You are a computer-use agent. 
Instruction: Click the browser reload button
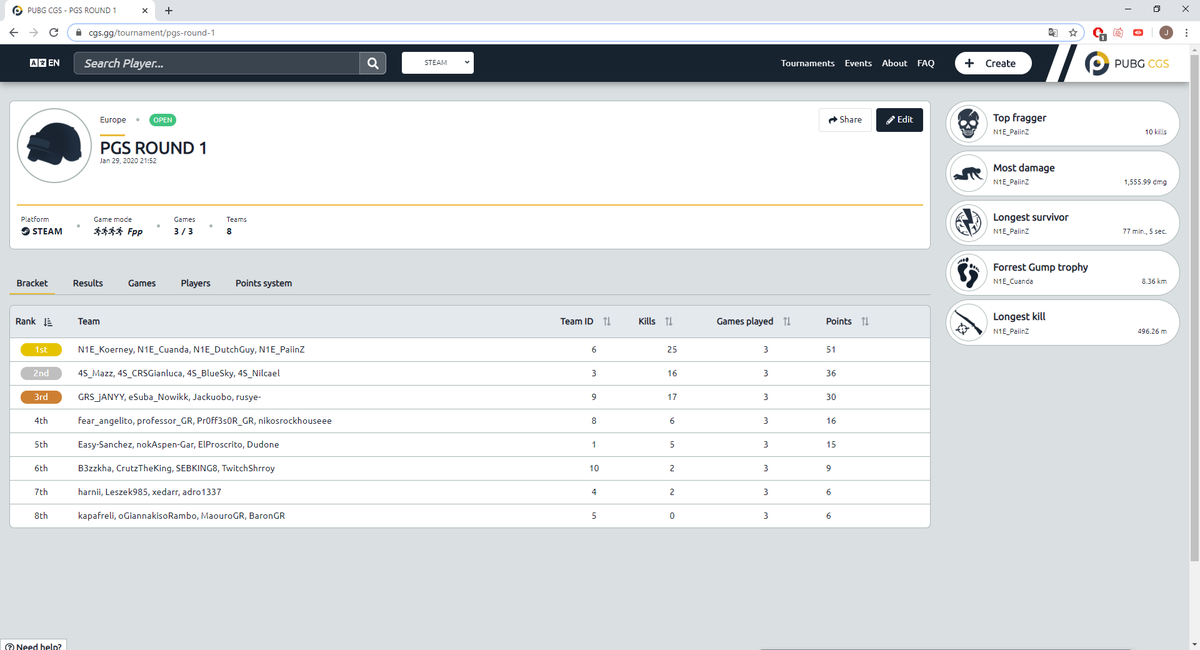53,32
